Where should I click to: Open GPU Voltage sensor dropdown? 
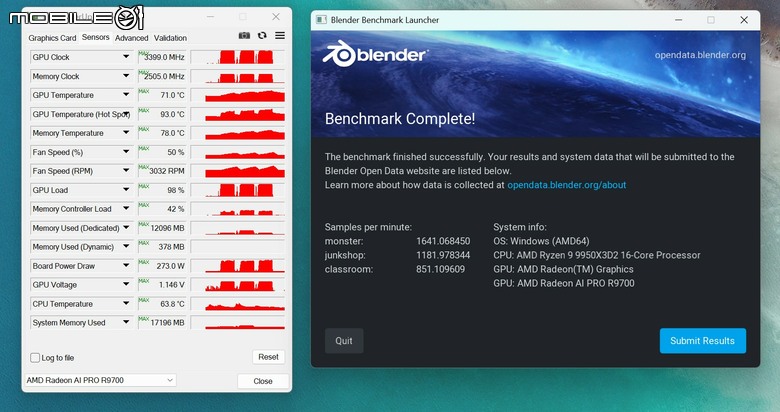click(x=126, y=285)
